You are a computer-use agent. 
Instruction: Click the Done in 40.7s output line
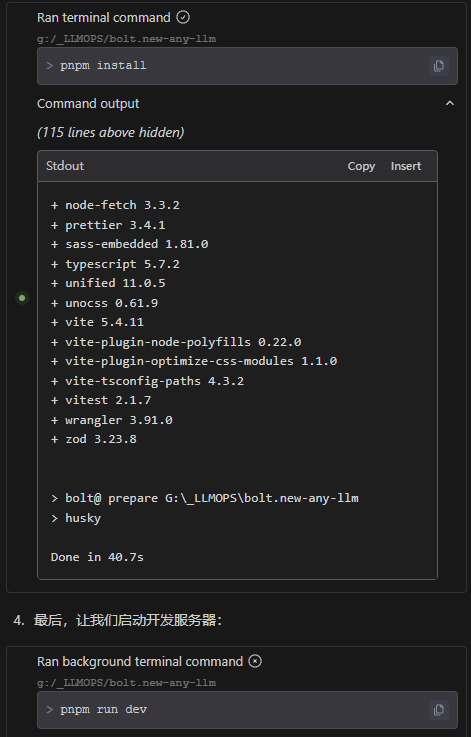tap(97, 557)
